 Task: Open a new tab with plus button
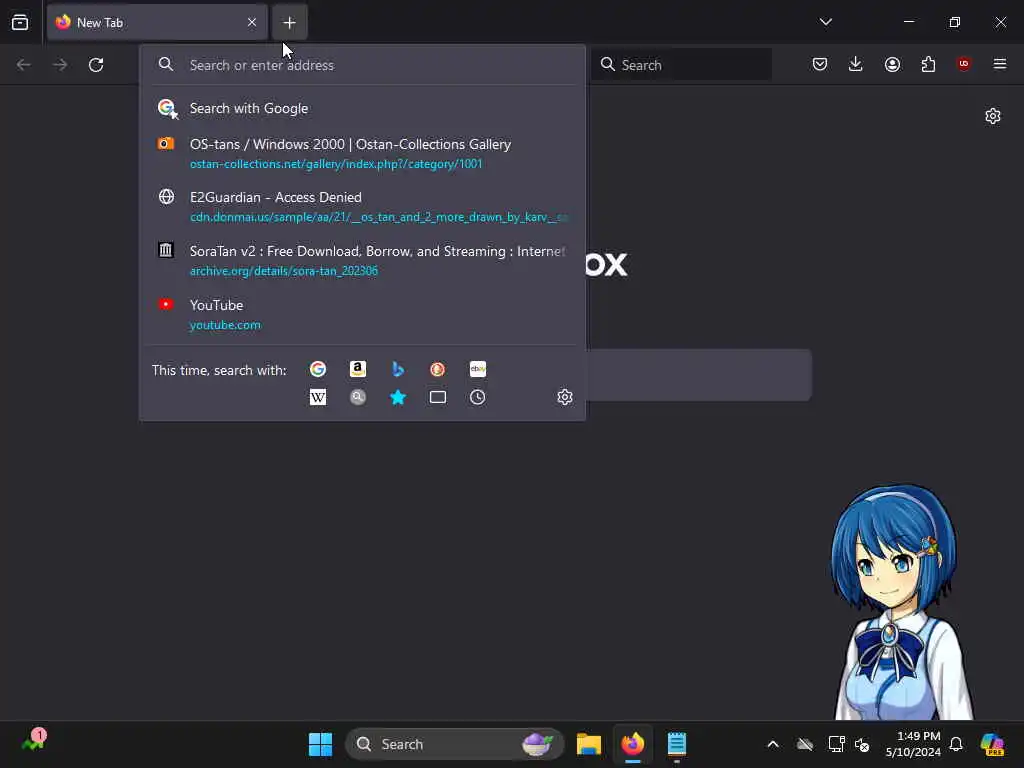pos(289,23)
